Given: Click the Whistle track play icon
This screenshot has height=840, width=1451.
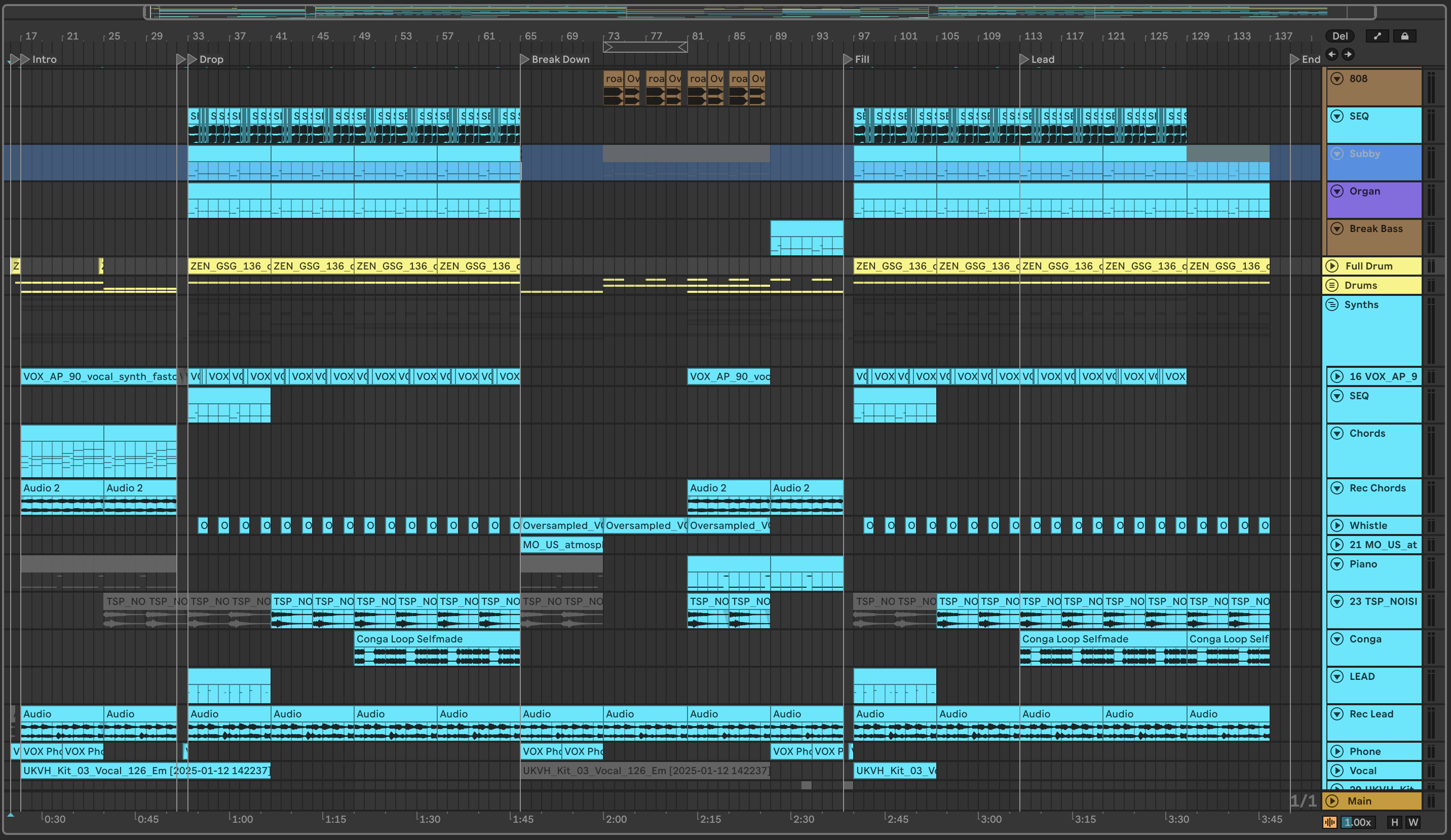Looking at the screenshot, I should pos(1337,525).
